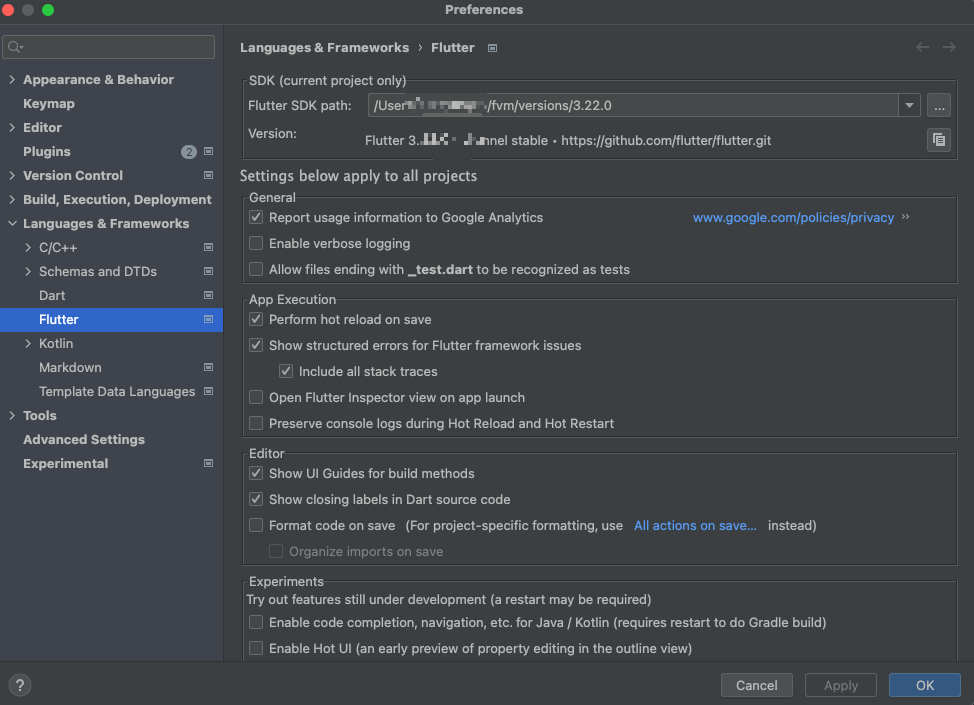974x705 pixels.
Task: Confirm preferences with OK button
Action: click(924, 685)
